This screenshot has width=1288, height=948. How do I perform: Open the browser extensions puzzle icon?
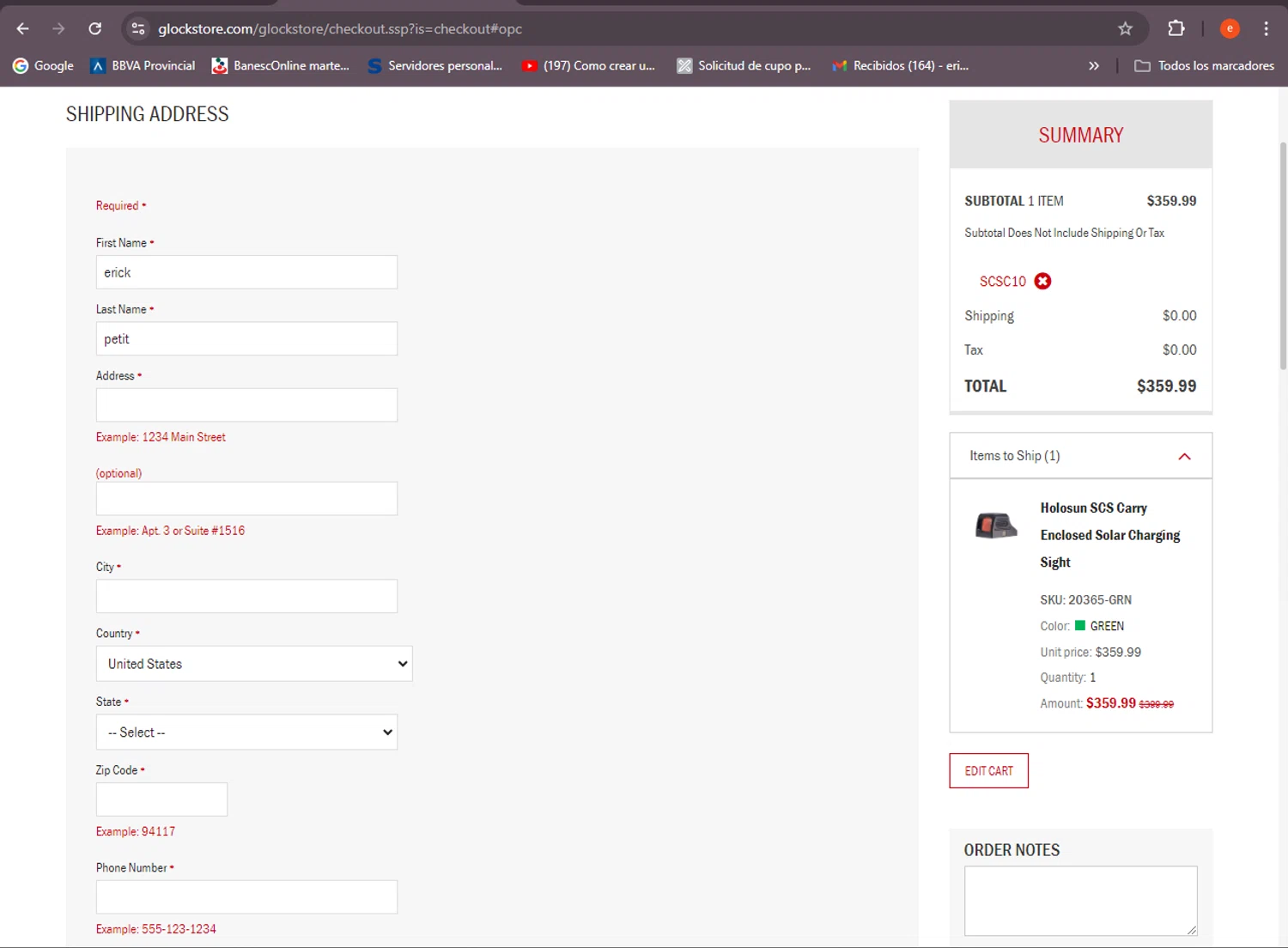pyautogui.click(x=1176, y=28)
